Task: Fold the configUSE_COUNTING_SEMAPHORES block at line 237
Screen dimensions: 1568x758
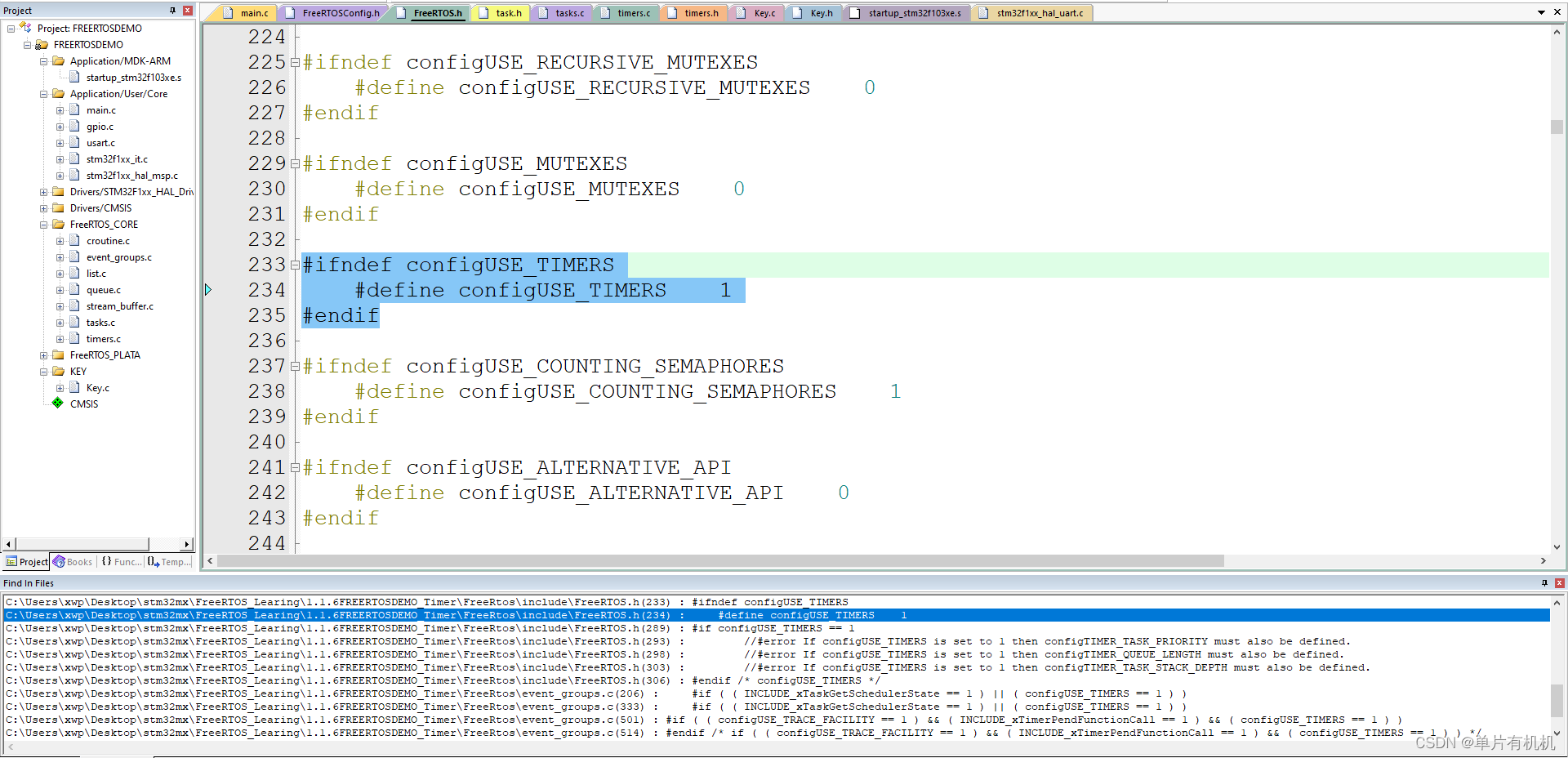Action: (x=295, y=367)
